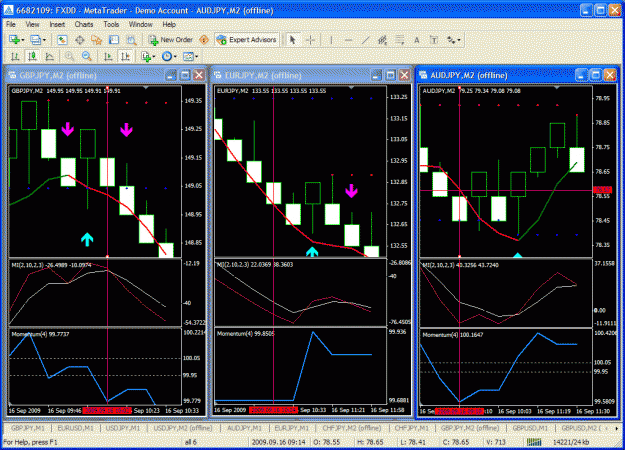625x450 pixels.
Task: Open the Strategy Tester icon
Action: (x=132, y=40)
